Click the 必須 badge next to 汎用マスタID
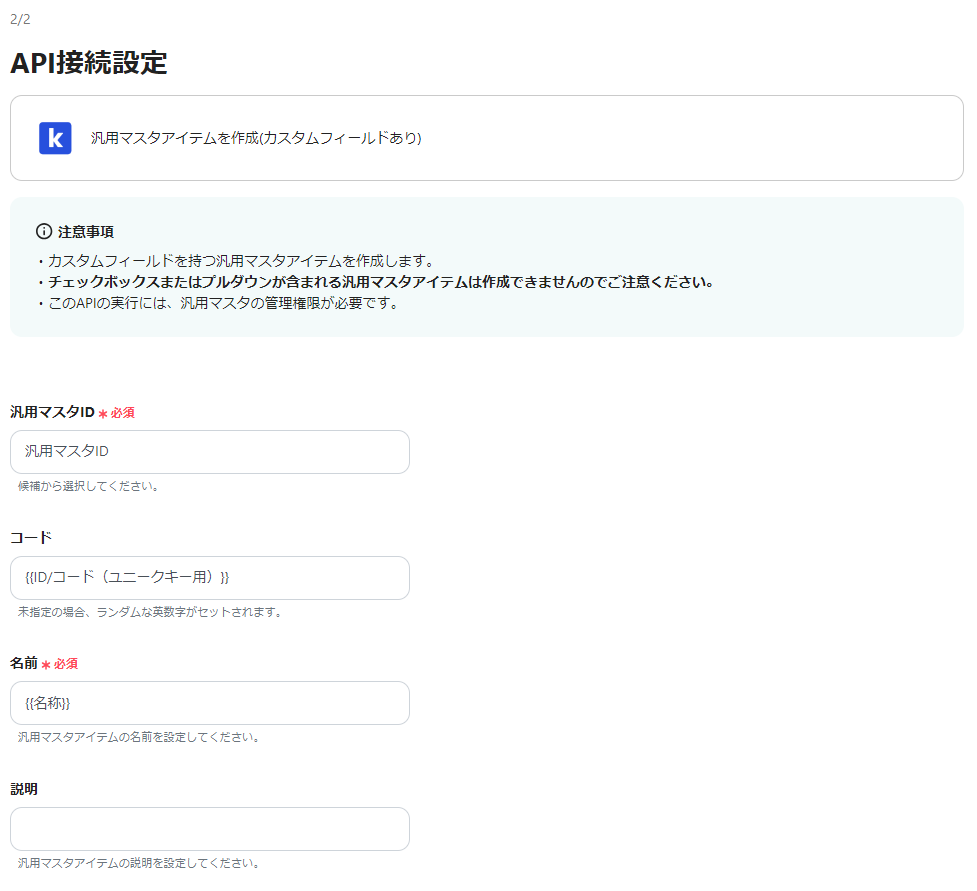This screenshot has height=891, width=977. point(123,412)
